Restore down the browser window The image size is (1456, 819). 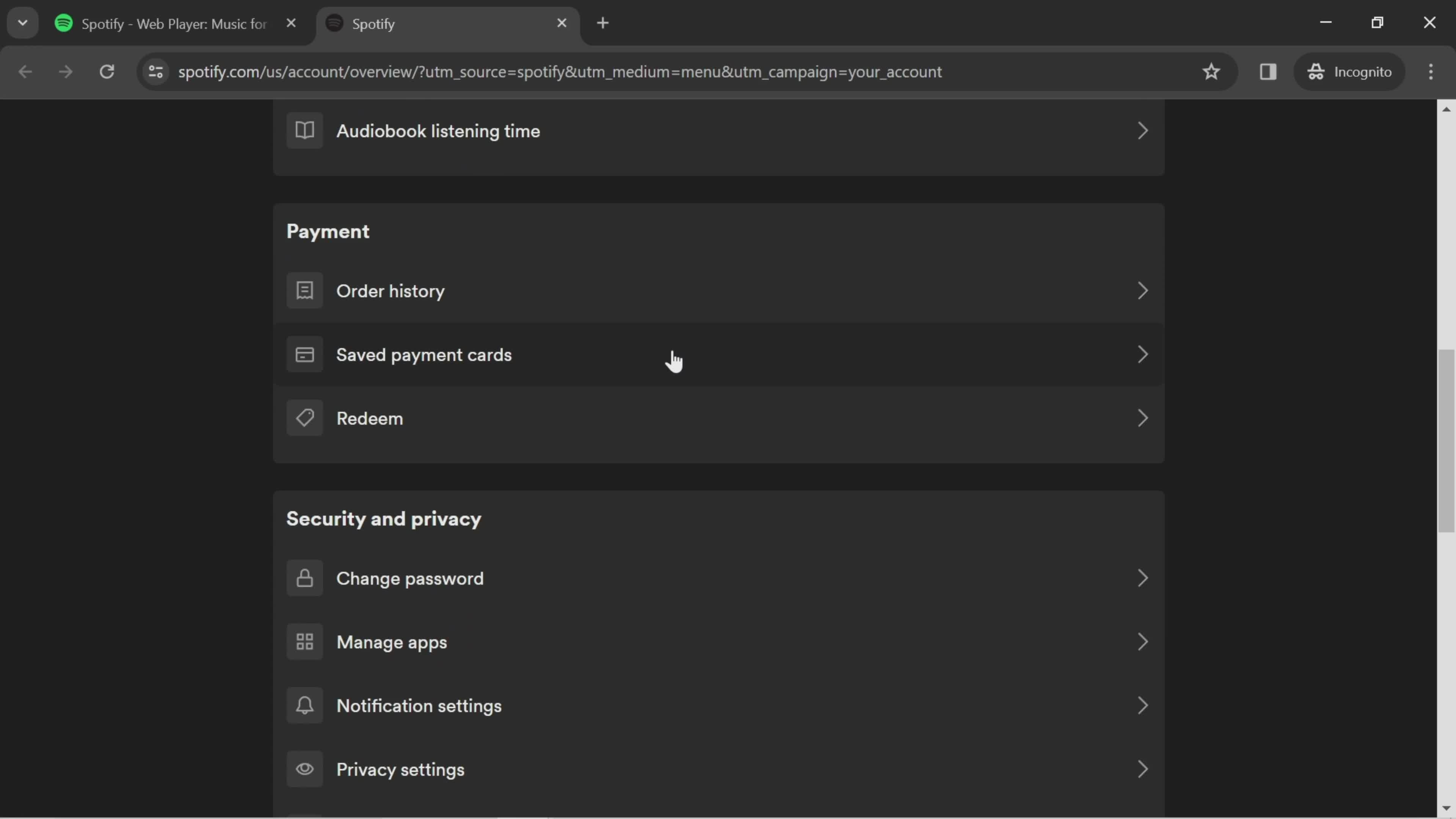[x=1378, y=23]
